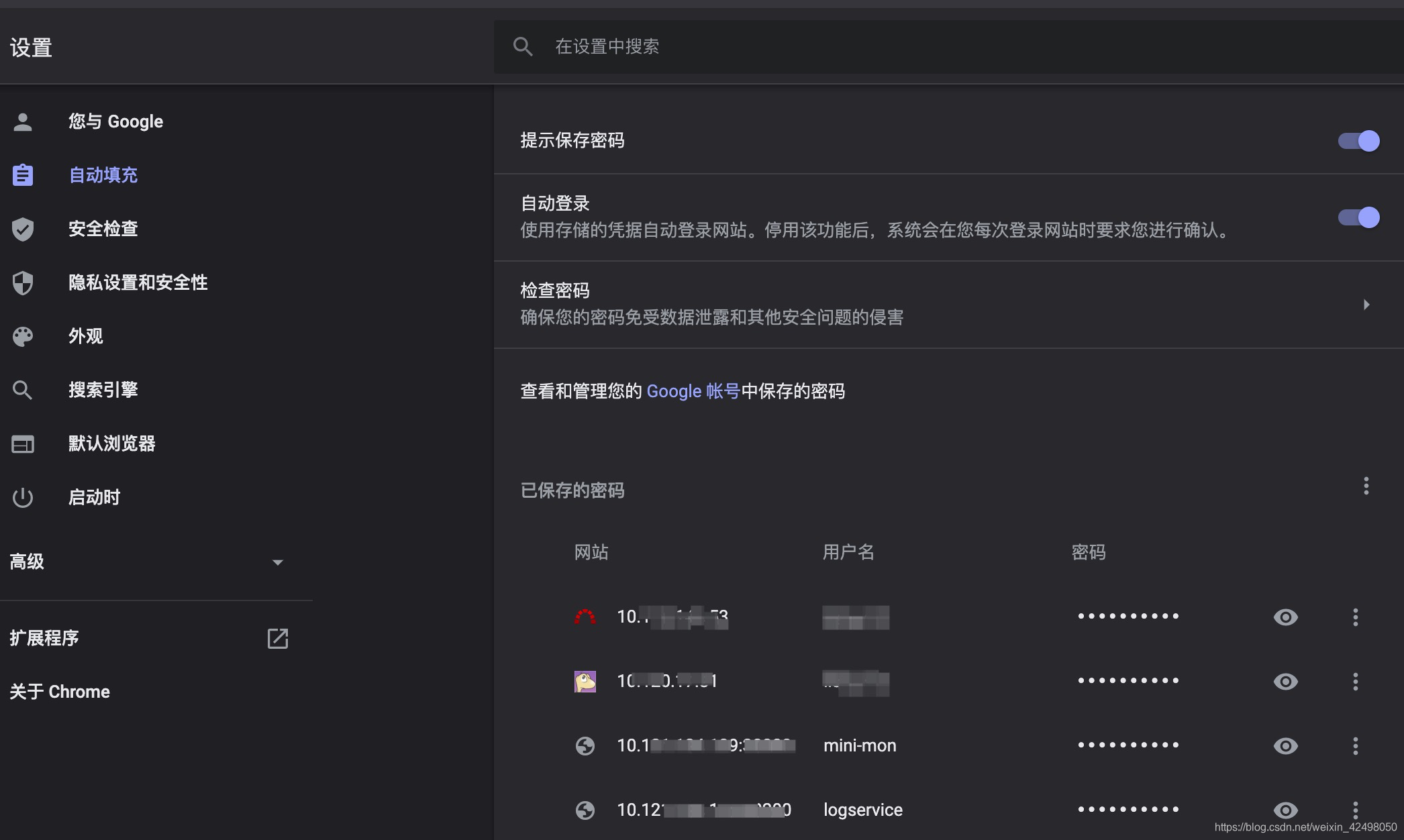The height and width of the screenshot is (840, 1404).
Task: Click the search magnifier icon in the settings bar
Action: click(523, 46)
